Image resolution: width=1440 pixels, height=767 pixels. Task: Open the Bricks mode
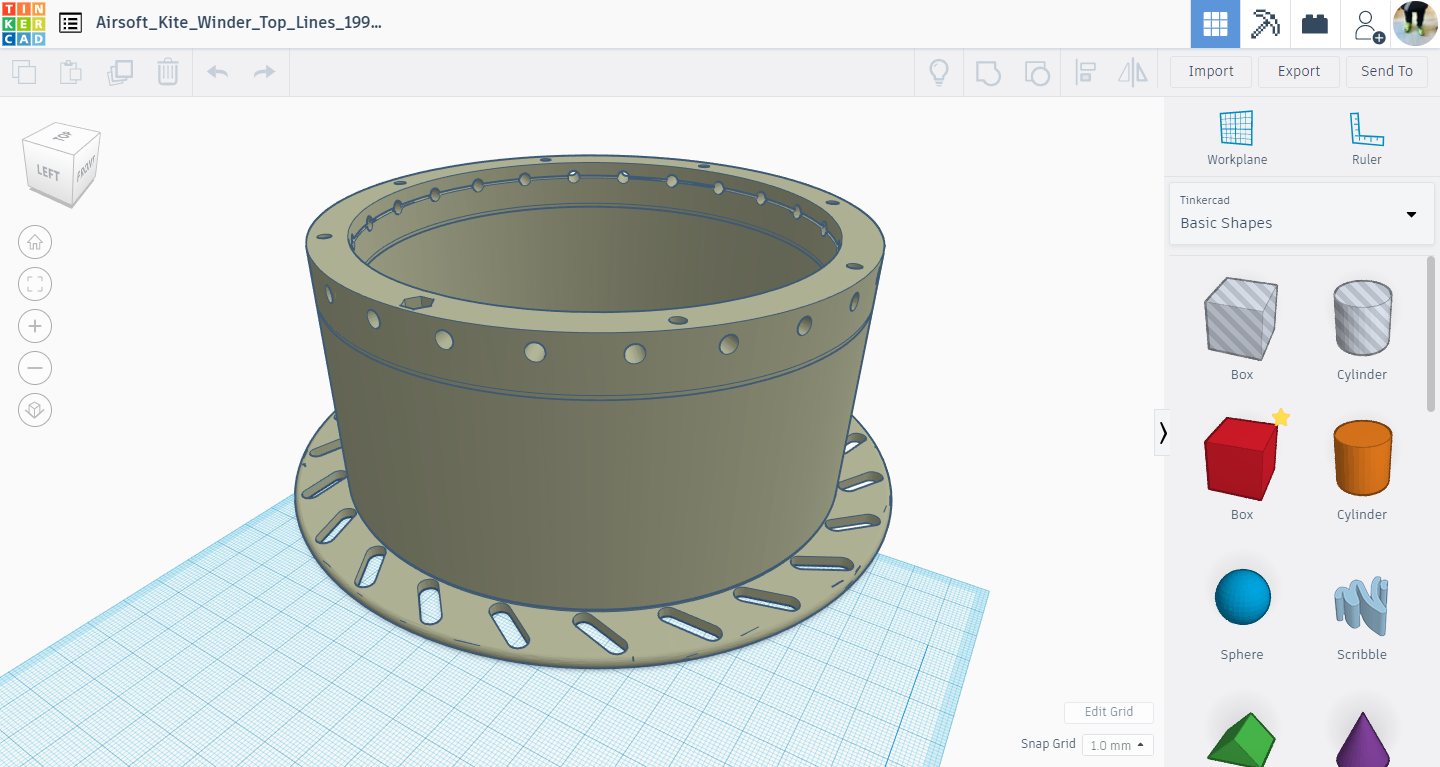1315,24
